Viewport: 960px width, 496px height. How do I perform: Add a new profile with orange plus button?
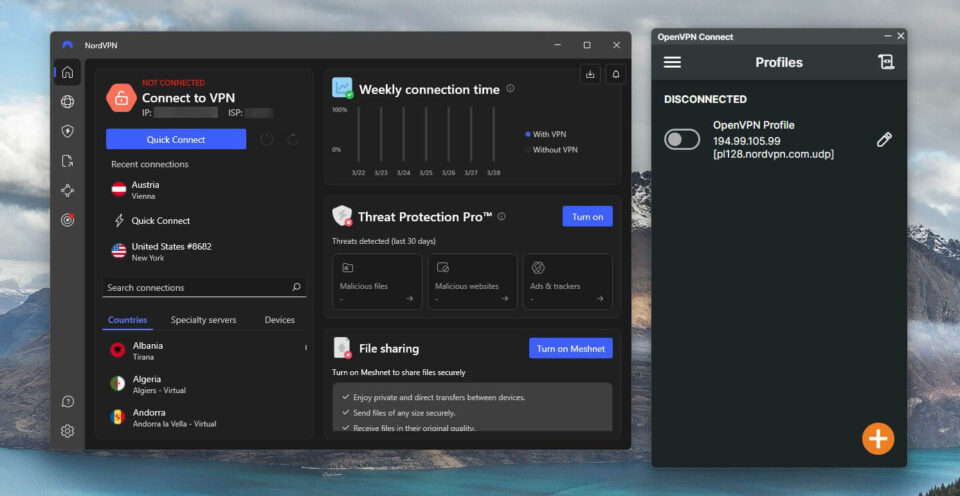878,438
